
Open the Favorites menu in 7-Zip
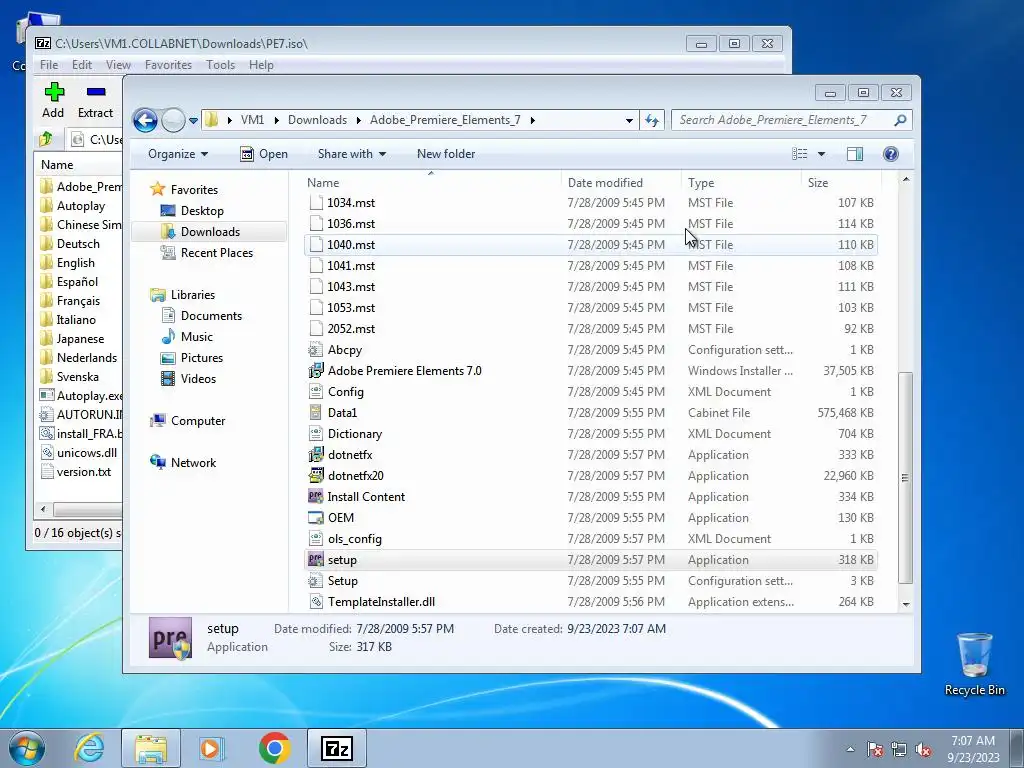pos(168,65)
